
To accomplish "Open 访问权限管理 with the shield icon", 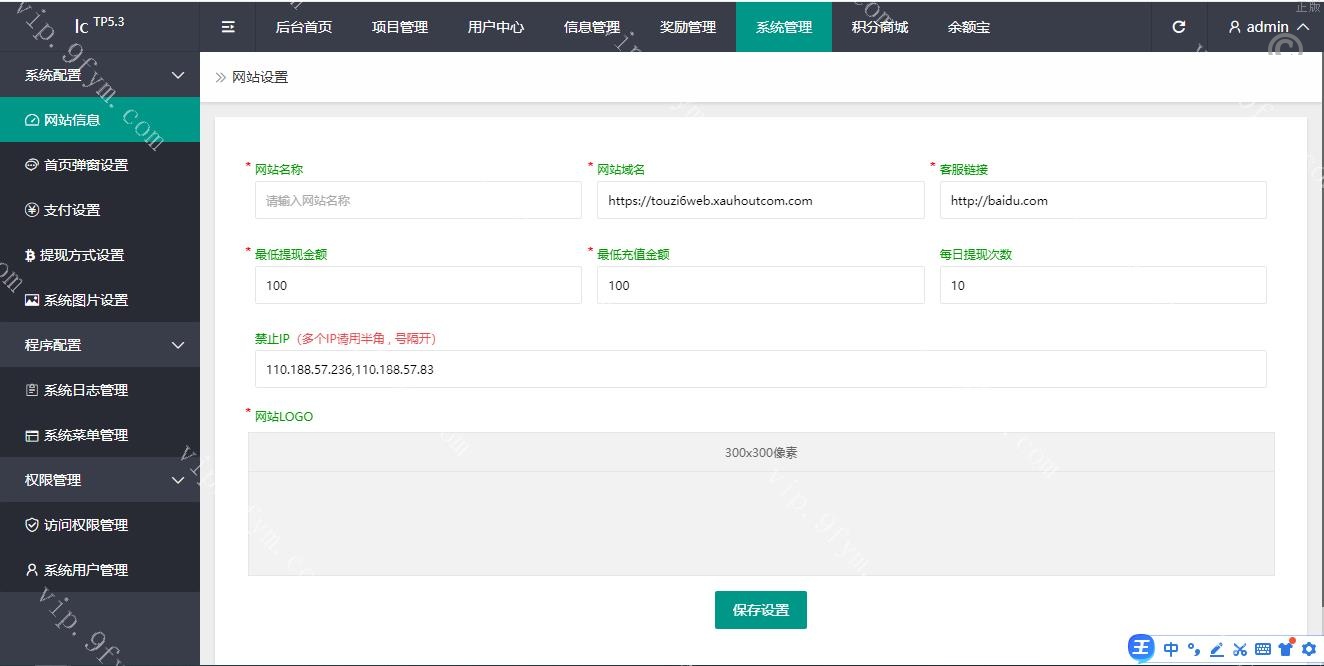I will click(86, 525).
